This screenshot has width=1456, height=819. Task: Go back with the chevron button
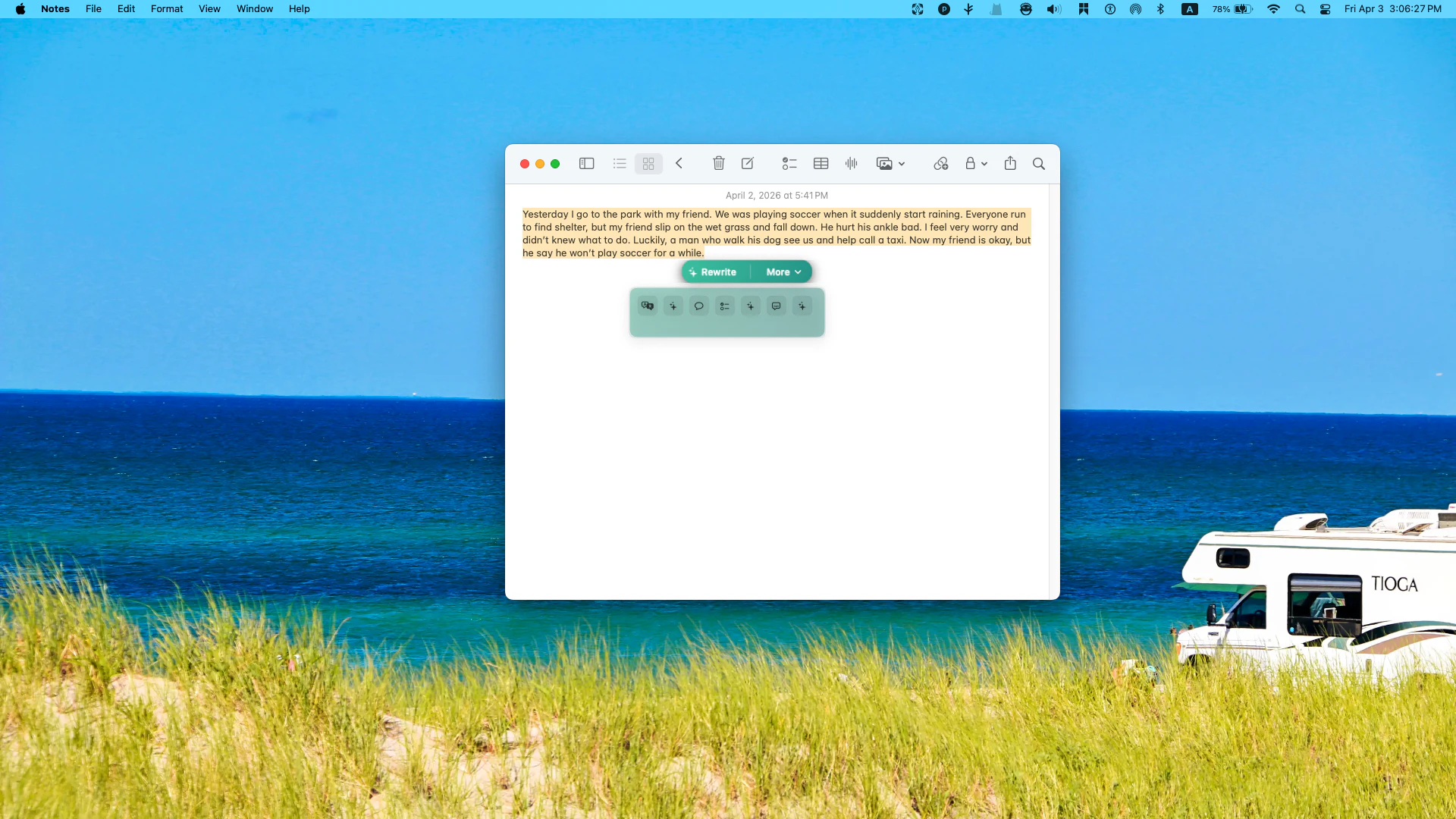point(679,164)
